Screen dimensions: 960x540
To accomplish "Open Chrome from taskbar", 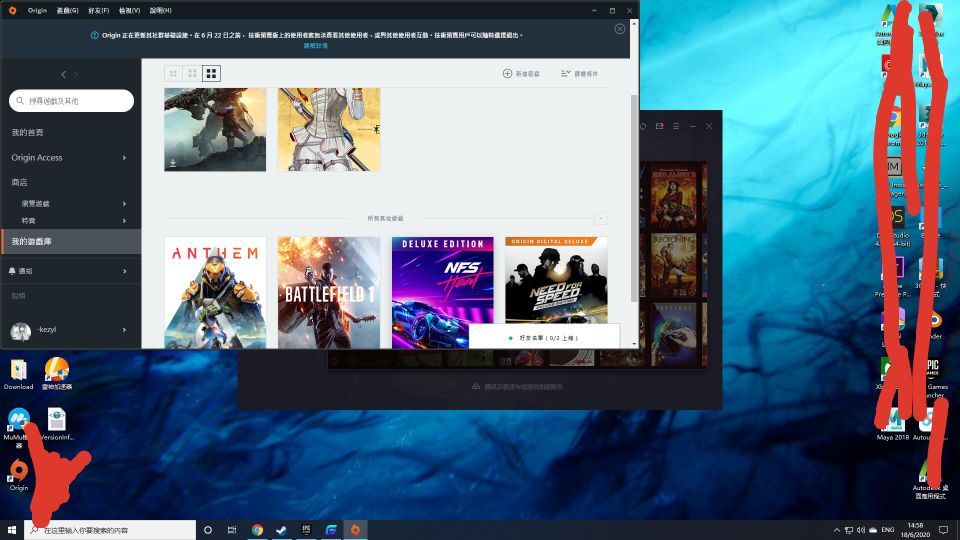I will click(257, 530).
